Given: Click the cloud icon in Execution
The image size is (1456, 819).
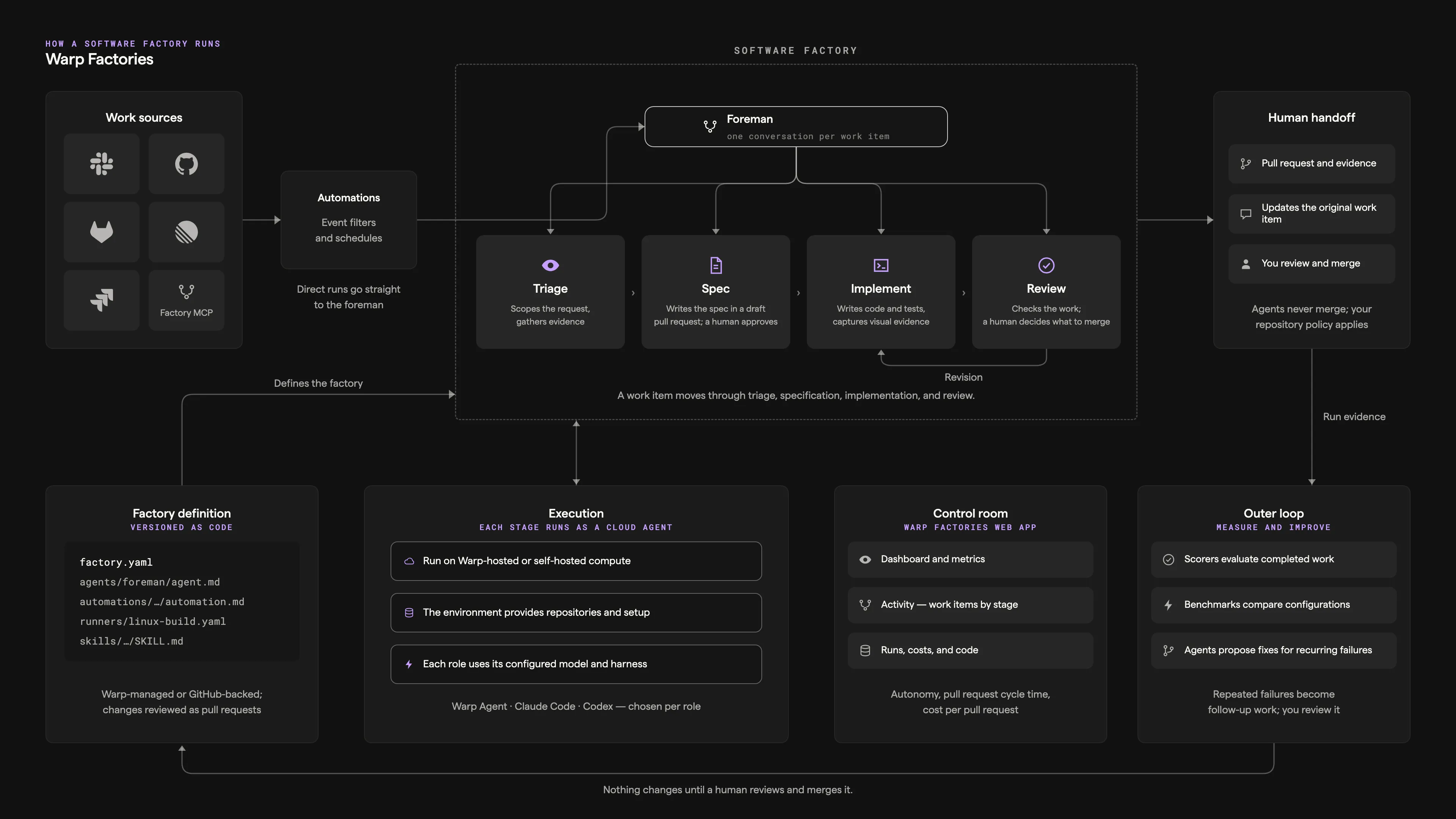Looking at the screenshot, I should point(409,561).
